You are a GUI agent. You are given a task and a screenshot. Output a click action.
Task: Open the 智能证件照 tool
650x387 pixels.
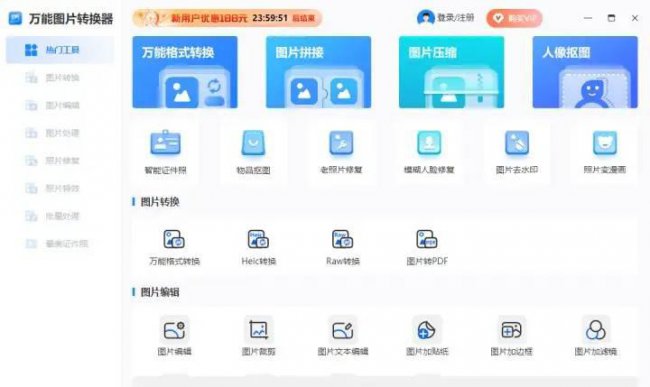coord(165,152)
